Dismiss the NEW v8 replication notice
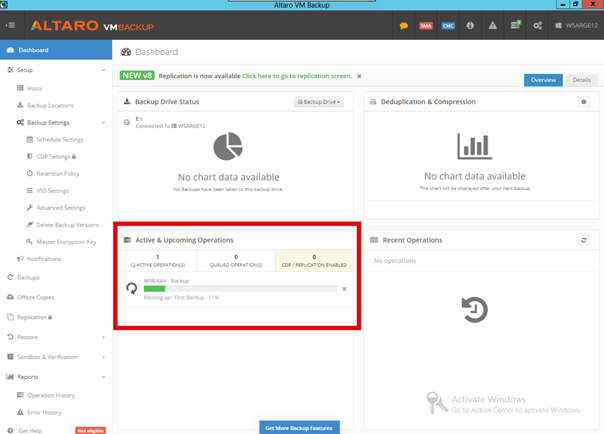 (x=359, y=76)
